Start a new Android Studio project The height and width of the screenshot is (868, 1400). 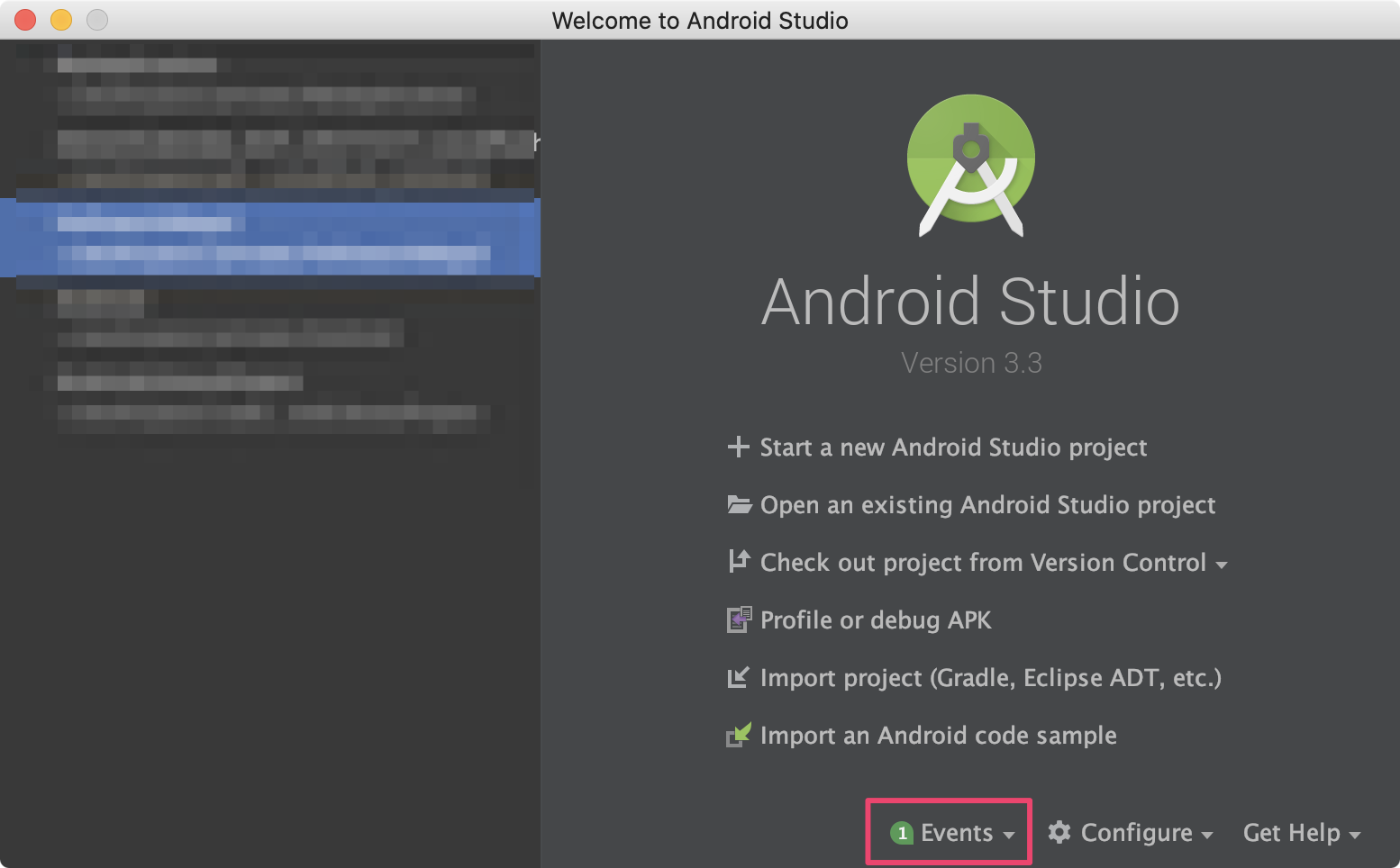point(953,448)
